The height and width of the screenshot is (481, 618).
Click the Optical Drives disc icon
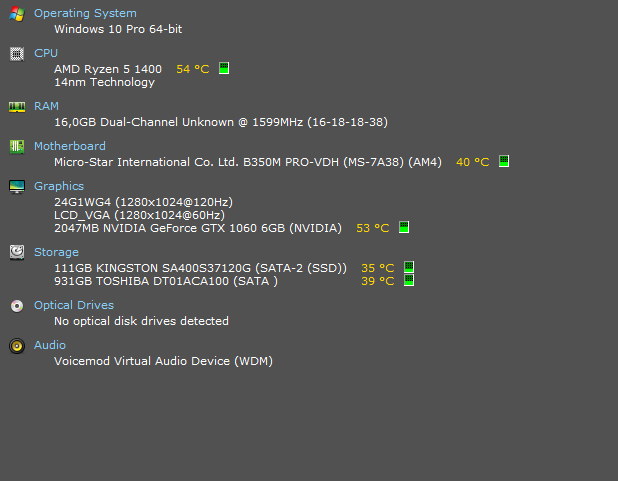17,306
